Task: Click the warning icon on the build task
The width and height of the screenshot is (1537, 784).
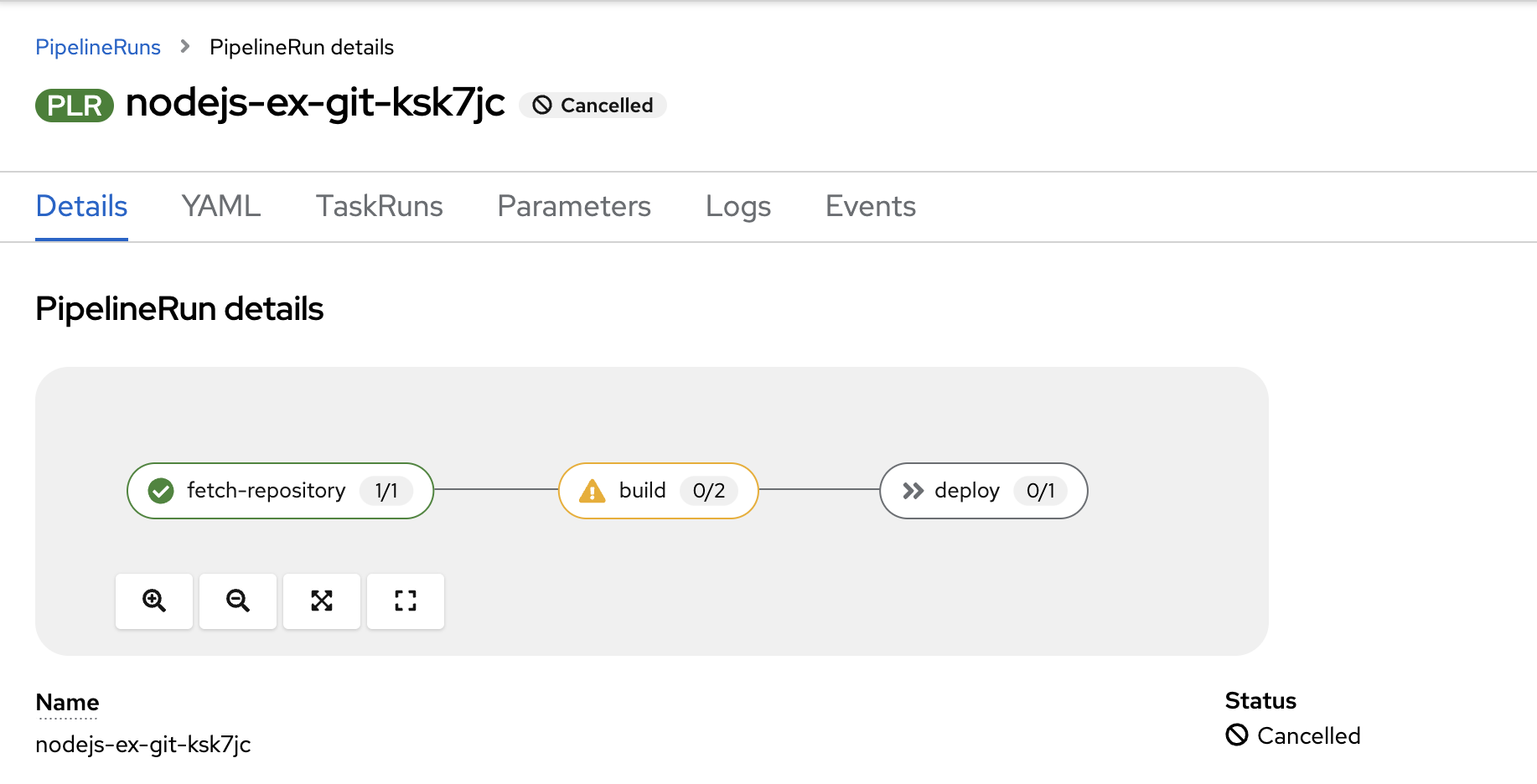Action: (592, 491)
